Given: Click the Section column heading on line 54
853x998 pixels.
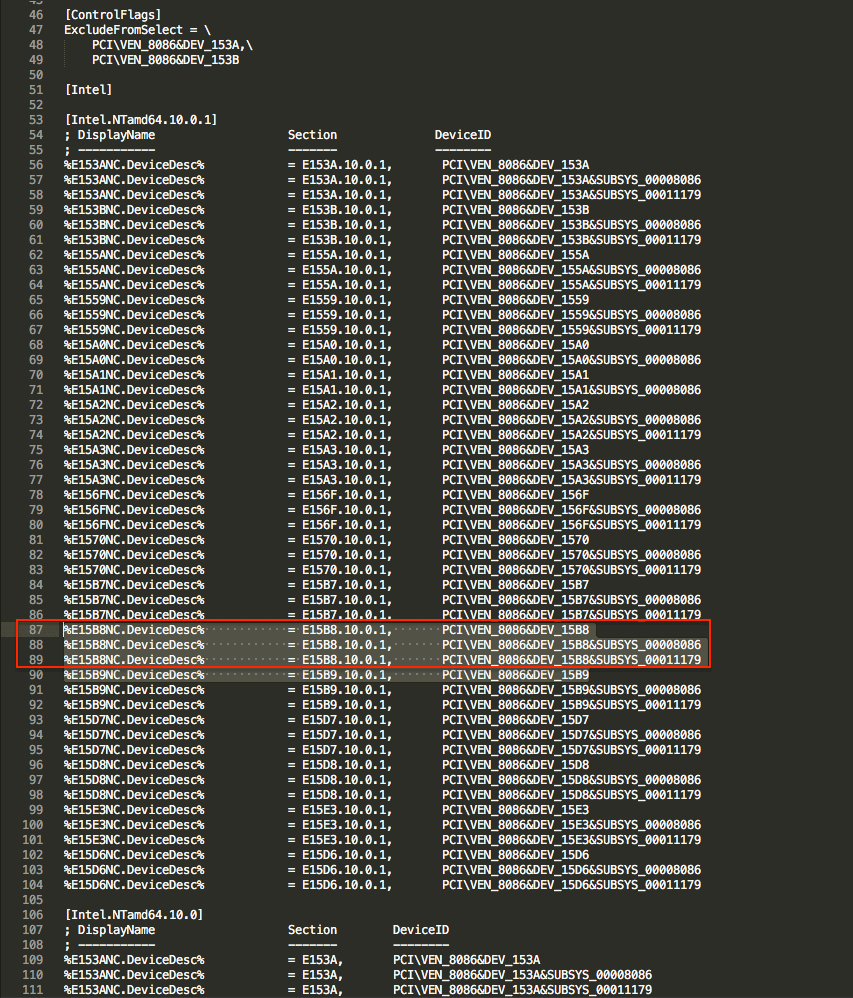Looking at the screenshot, I should (x=312, y=135).
